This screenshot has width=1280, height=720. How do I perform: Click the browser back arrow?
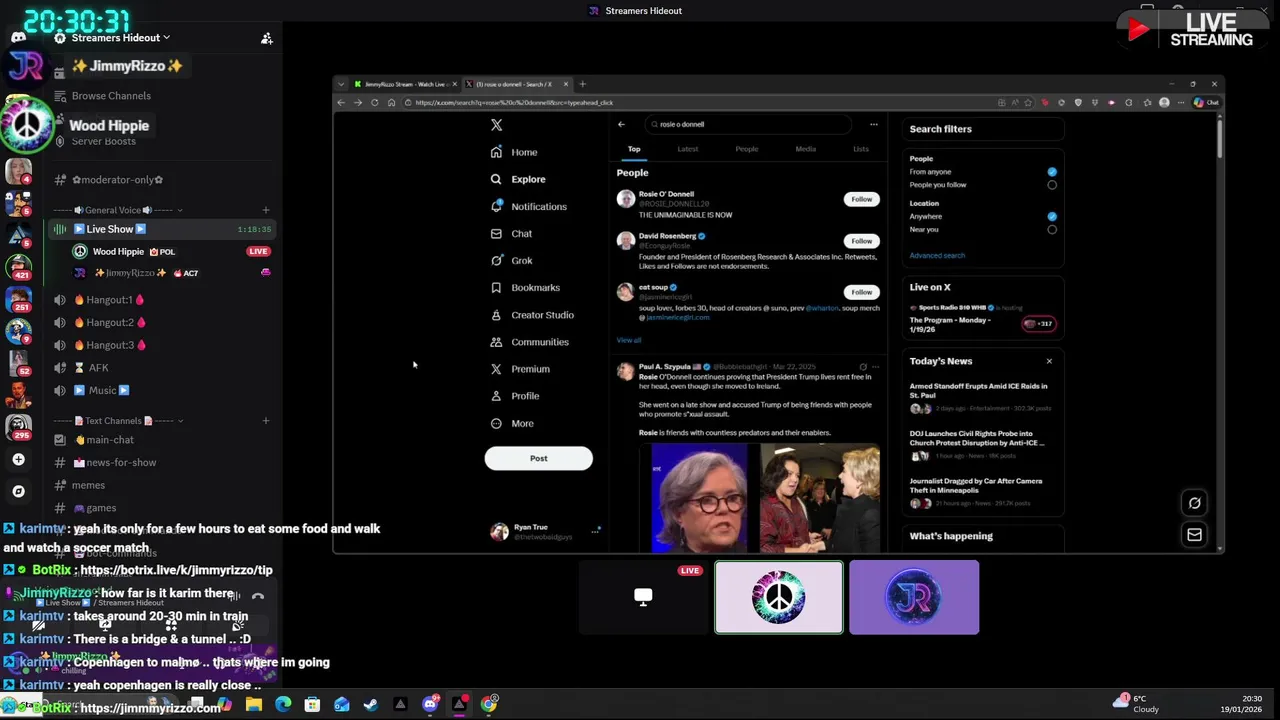click(341, 102)
